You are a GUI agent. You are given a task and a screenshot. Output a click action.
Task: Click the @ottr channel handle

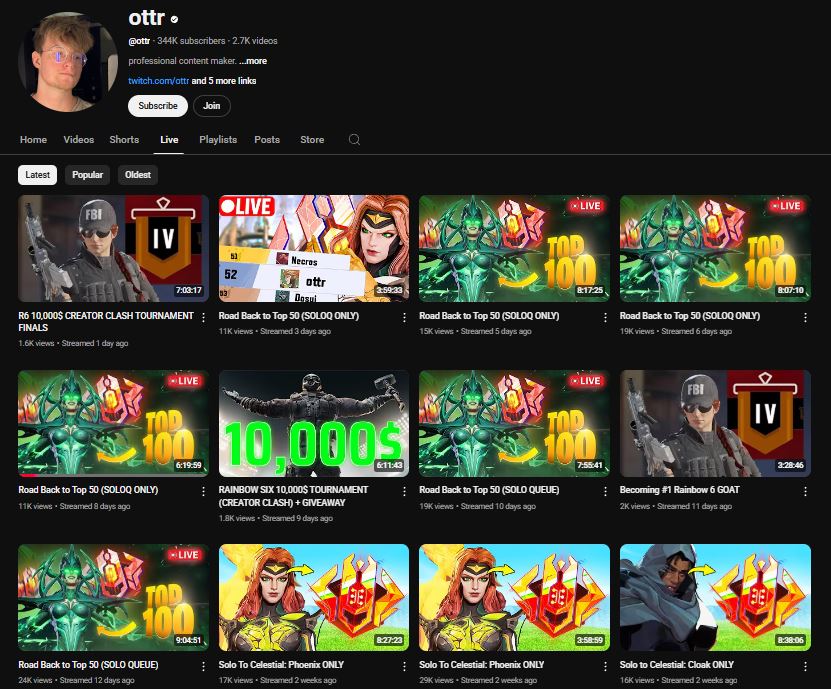[139, 41]
